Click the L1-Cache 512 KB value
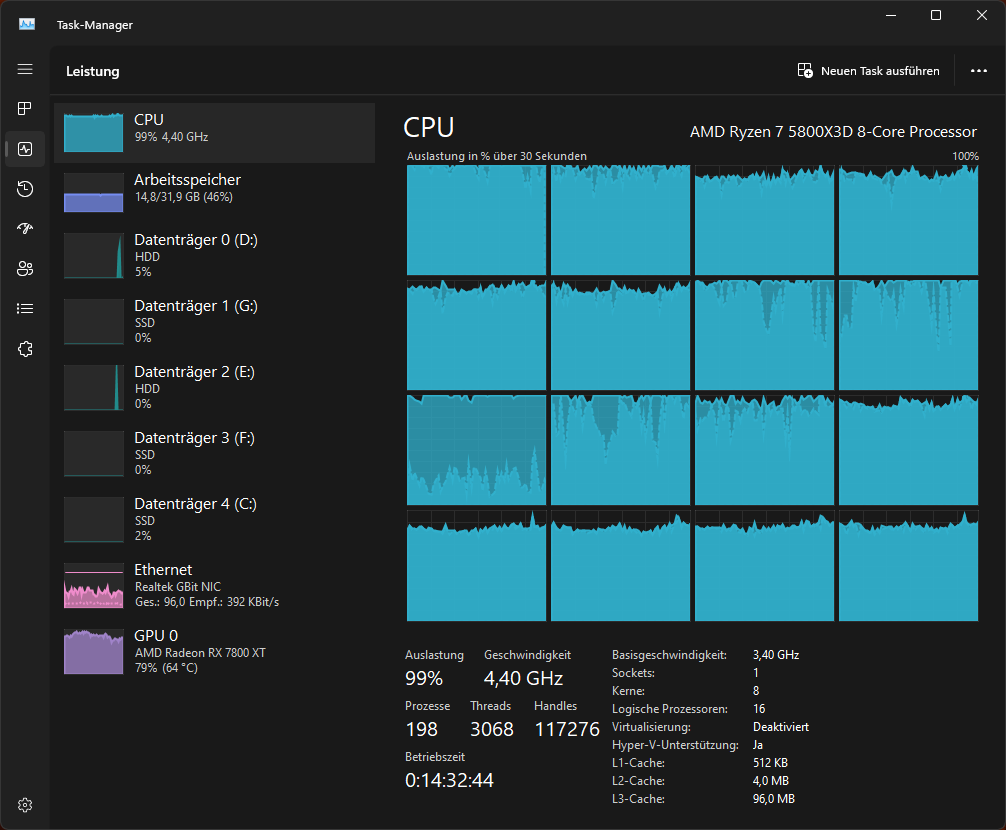Image resolution: width=1006 pixels, height=830 pixels. click(x=770, y=763)
